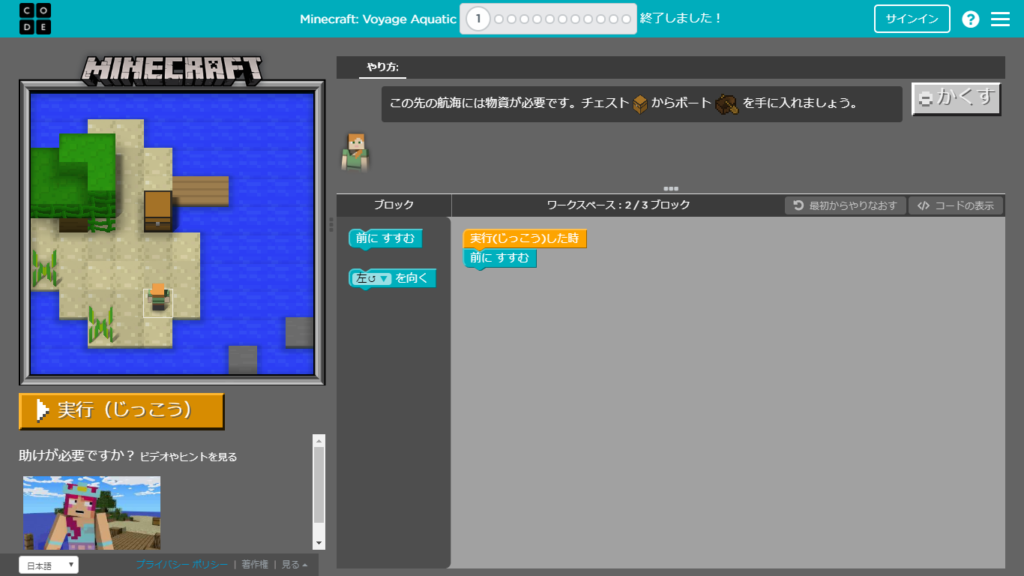This screenshot has width=1024, height=576.
Task: Click the chest icon in the instructions
Action: point(640,103)
